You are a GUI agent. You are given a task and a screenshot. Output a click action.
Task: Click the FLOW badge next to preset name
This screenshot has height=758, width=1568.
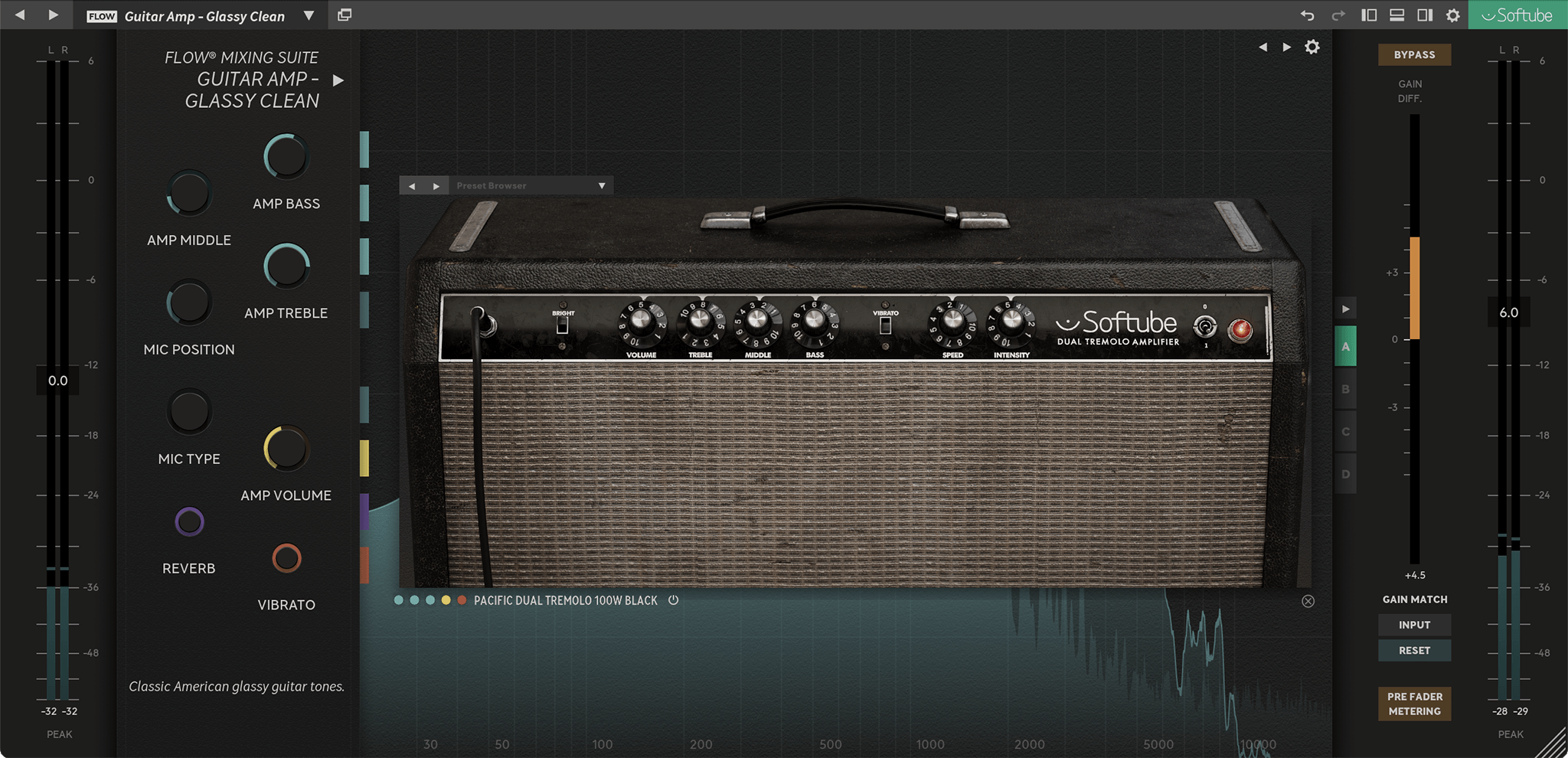[102, 16]
